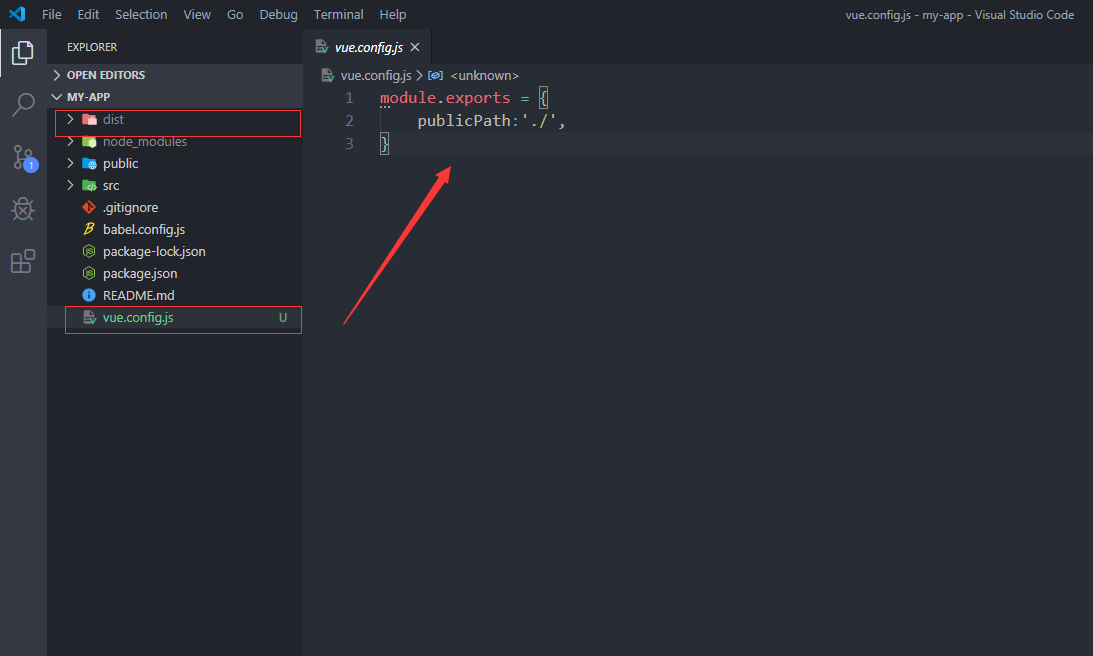Select vue.config.js in the explorer tree
This screenshot has height=656, width=1093.
click(138, 317)
